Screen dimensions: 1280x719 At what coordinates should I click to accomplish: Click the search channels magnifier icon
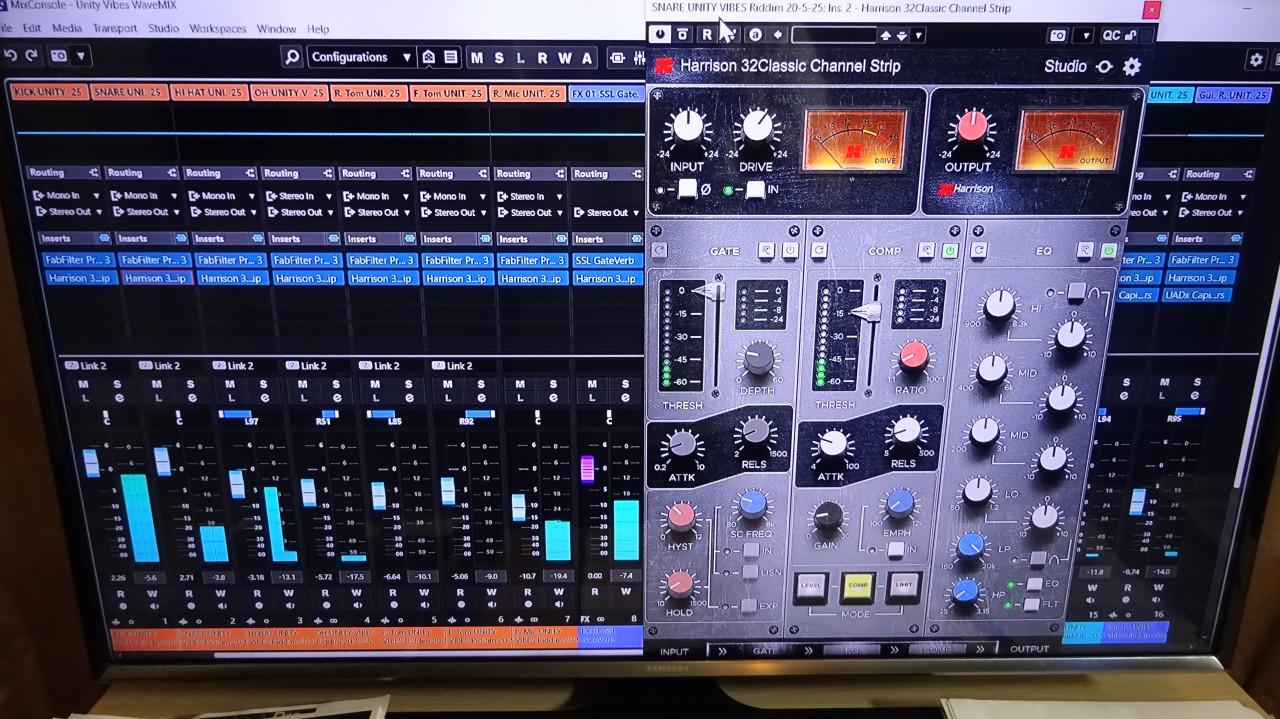[291, 57]
